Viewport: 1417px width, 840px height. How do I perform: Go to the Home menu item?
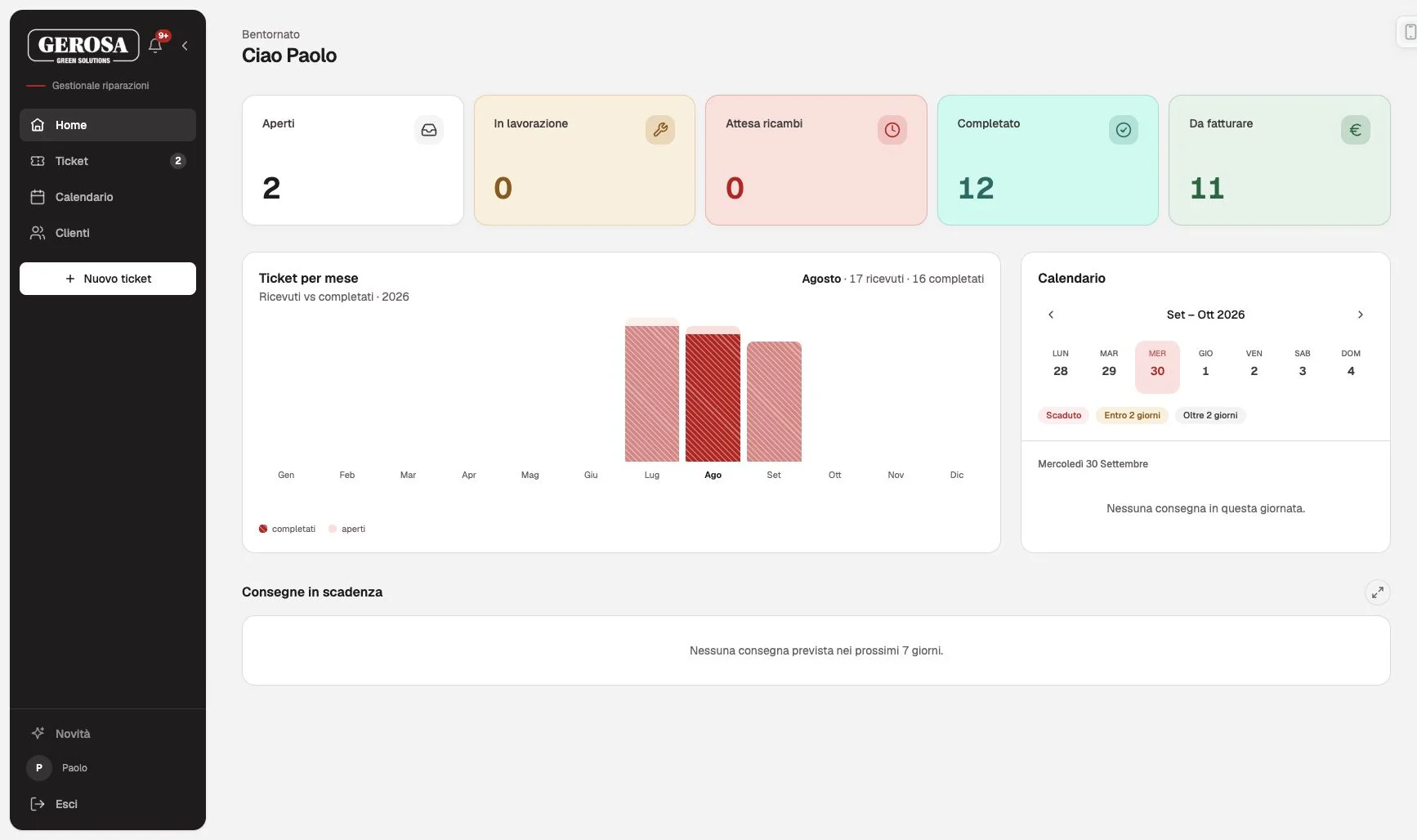(108, 125)
